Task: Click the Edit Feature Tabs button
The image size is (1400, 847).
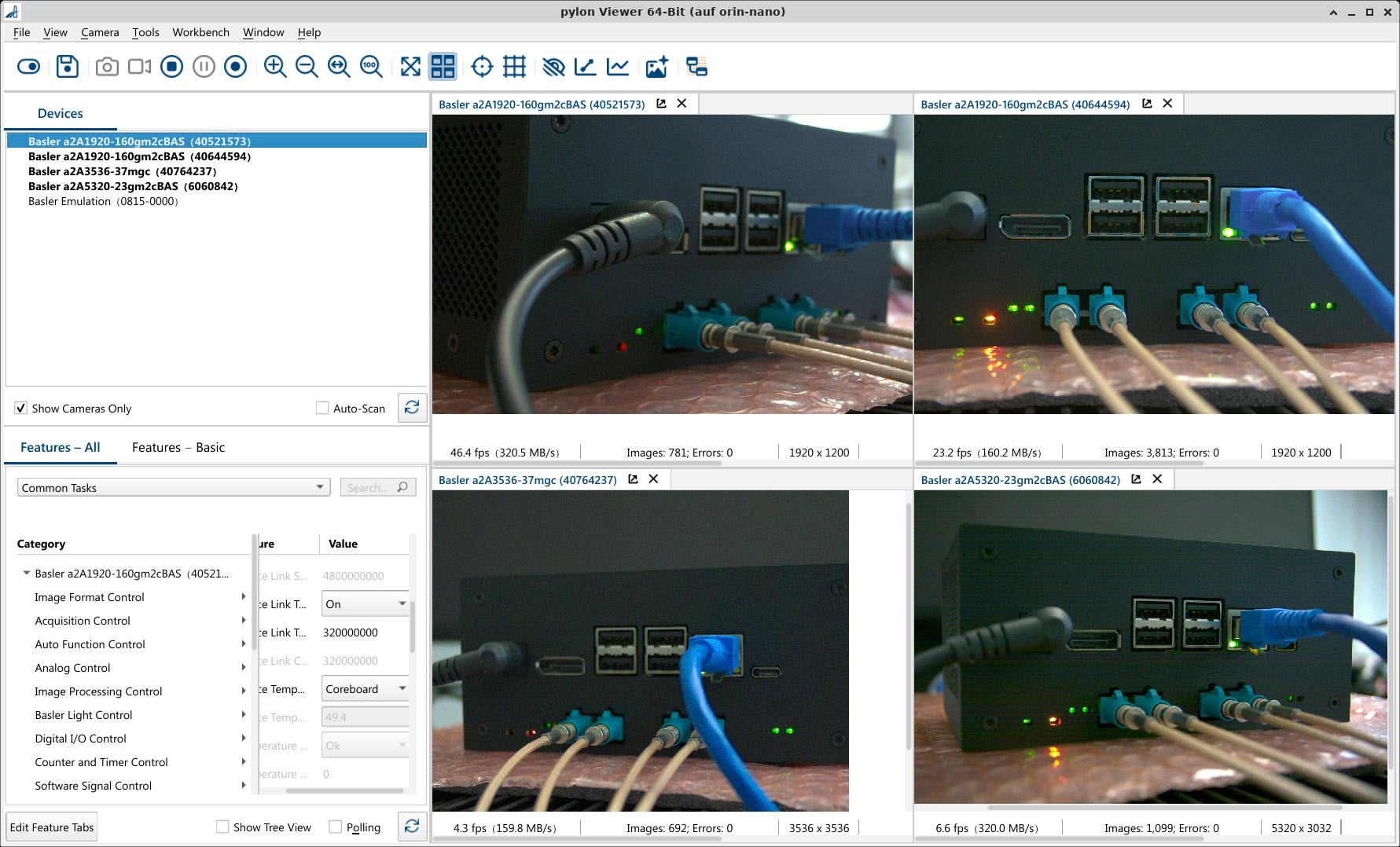Action: pos(51,827)
